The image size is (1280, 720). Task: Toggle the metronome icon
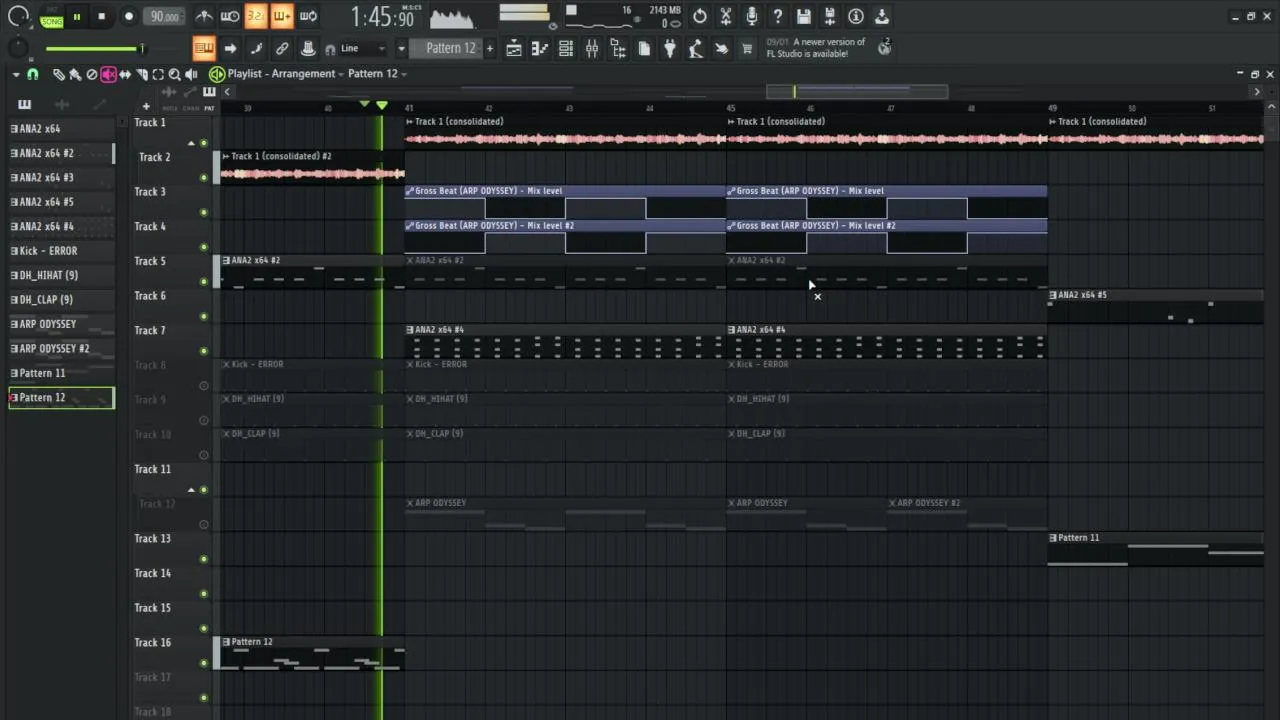204,16
